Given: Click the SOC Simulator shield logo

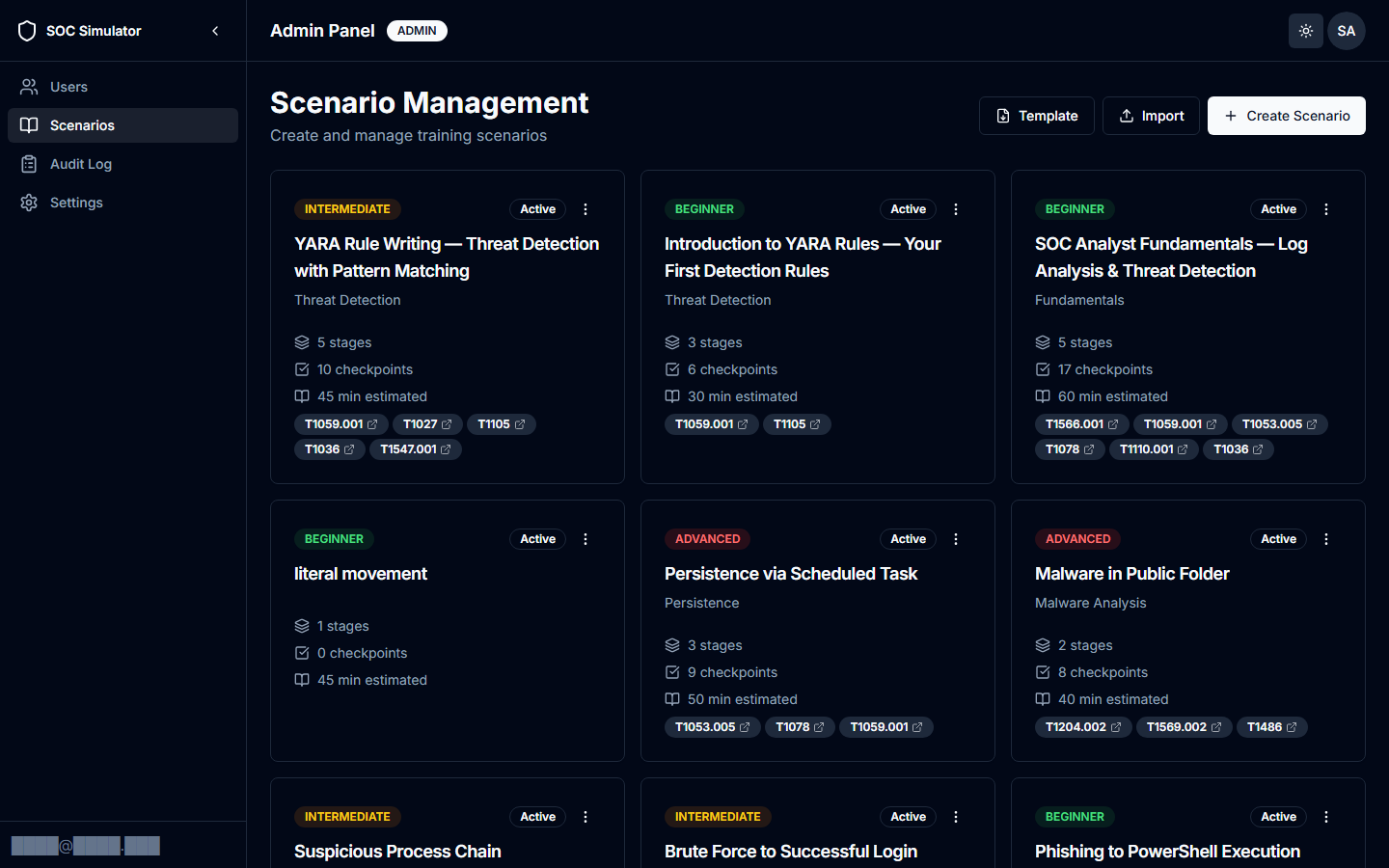Looking at the screenshot, I should pyautogui.click(x=27, y=30).
